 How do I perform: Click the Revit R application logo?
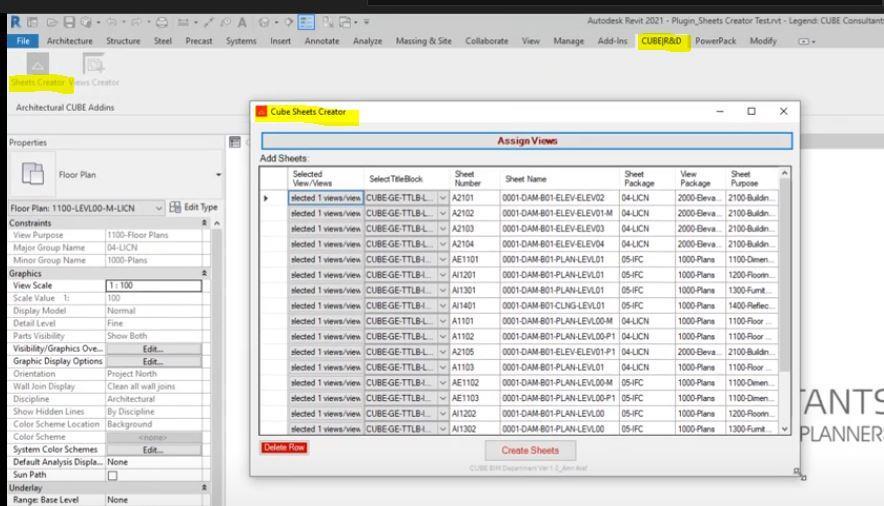click(15, 22)
